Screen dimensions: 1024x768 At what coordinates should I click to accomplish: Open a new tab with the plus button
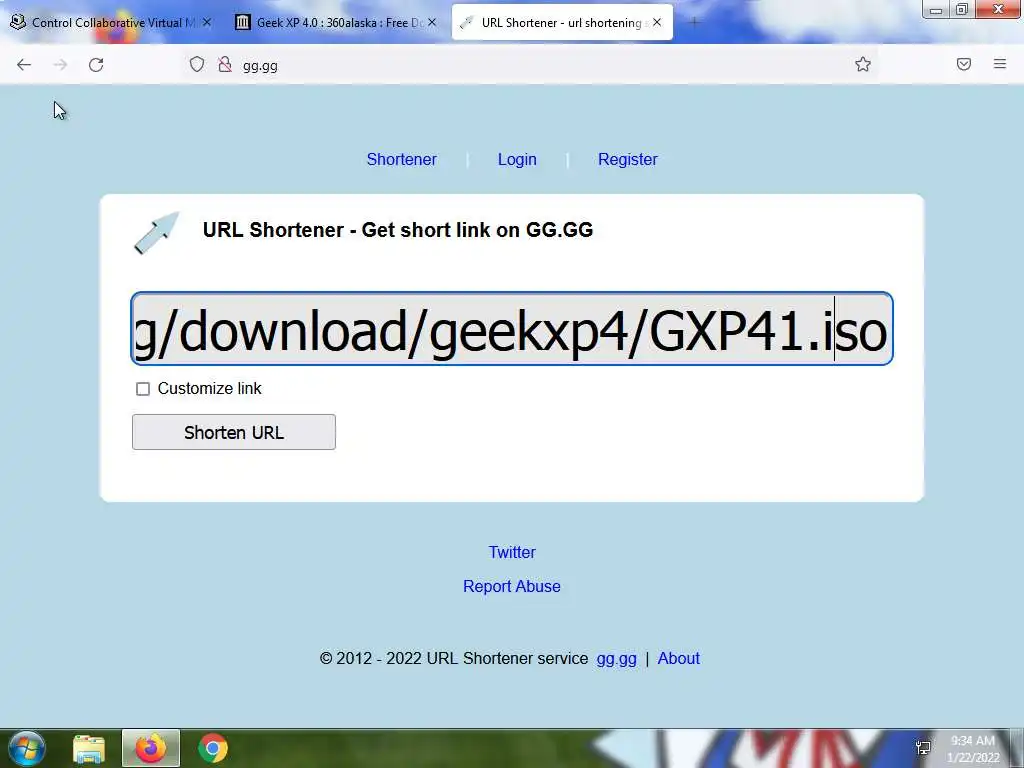tap(694, 23)
